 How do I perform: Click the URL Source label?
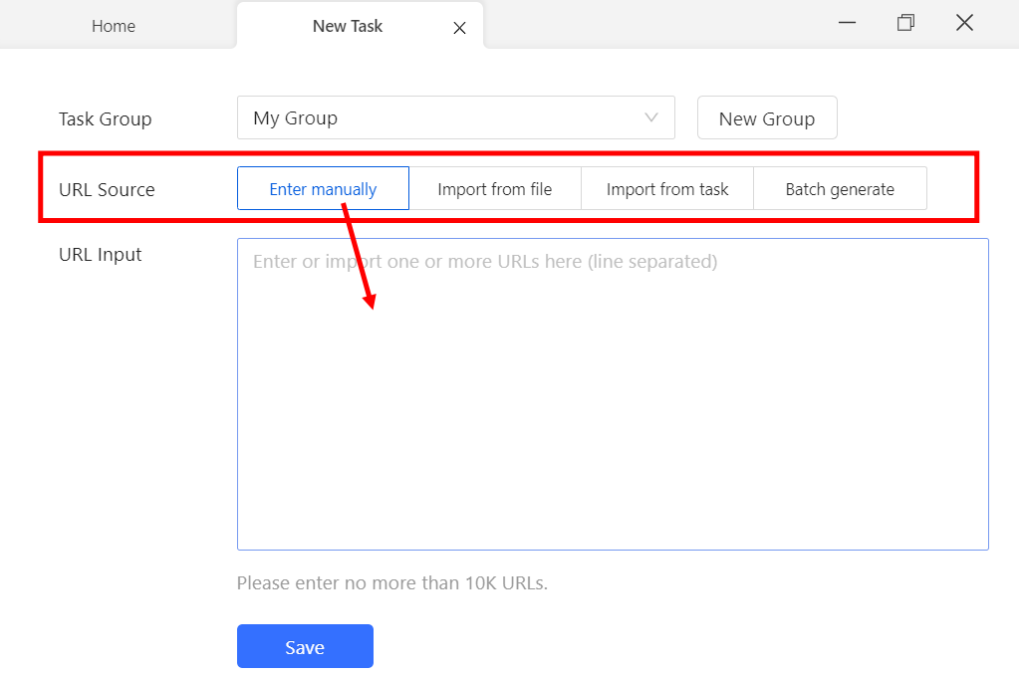pyautogui.click(x=107, y=190)
